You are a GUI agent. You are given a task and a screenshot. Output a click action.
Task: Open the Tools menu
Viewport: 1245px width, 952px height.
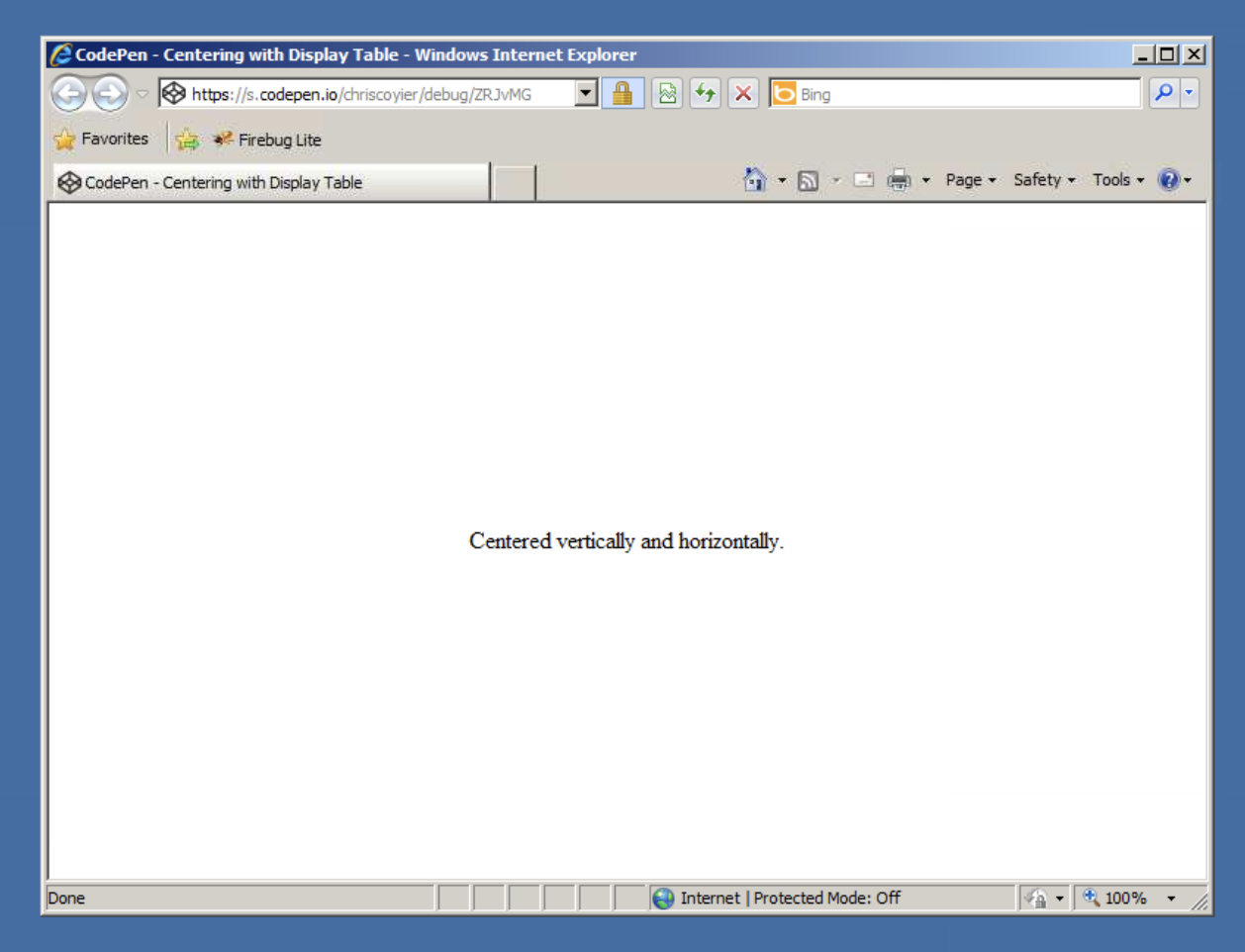(x=1117, y=180)
